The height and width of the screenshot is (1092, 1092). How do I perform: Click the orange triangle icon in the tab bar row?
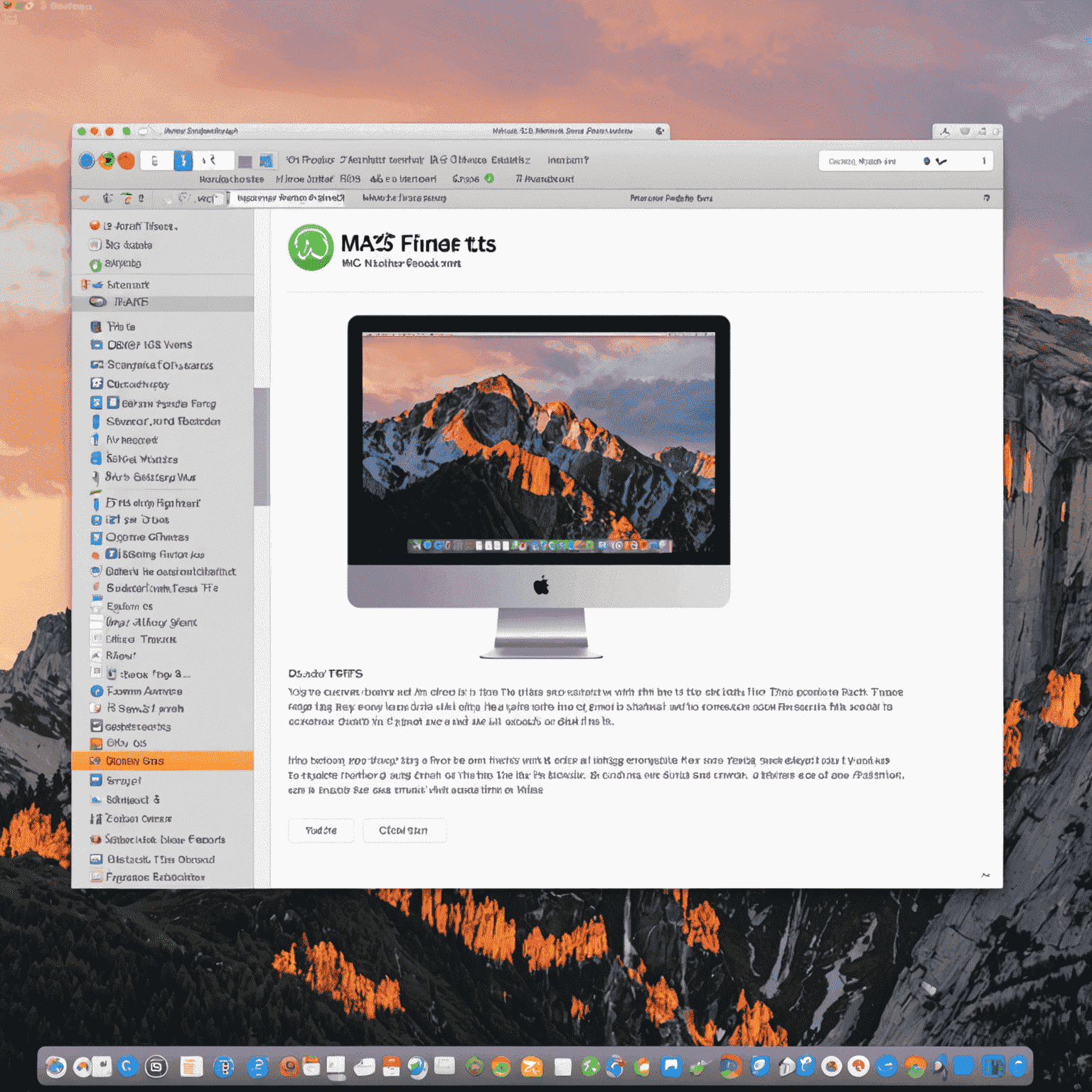pyautogui.click(x=85, y=198)
